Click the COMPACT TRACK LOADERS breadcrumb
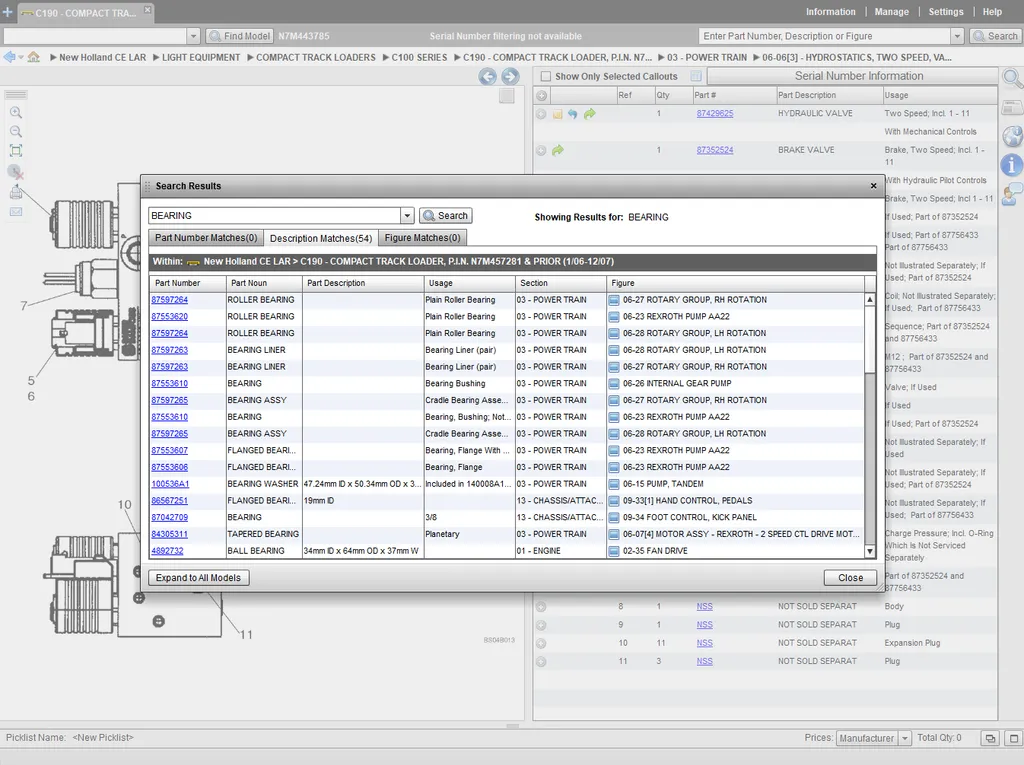The width and height of the screenshot is (1024, 765). click(x=316, y=57)
